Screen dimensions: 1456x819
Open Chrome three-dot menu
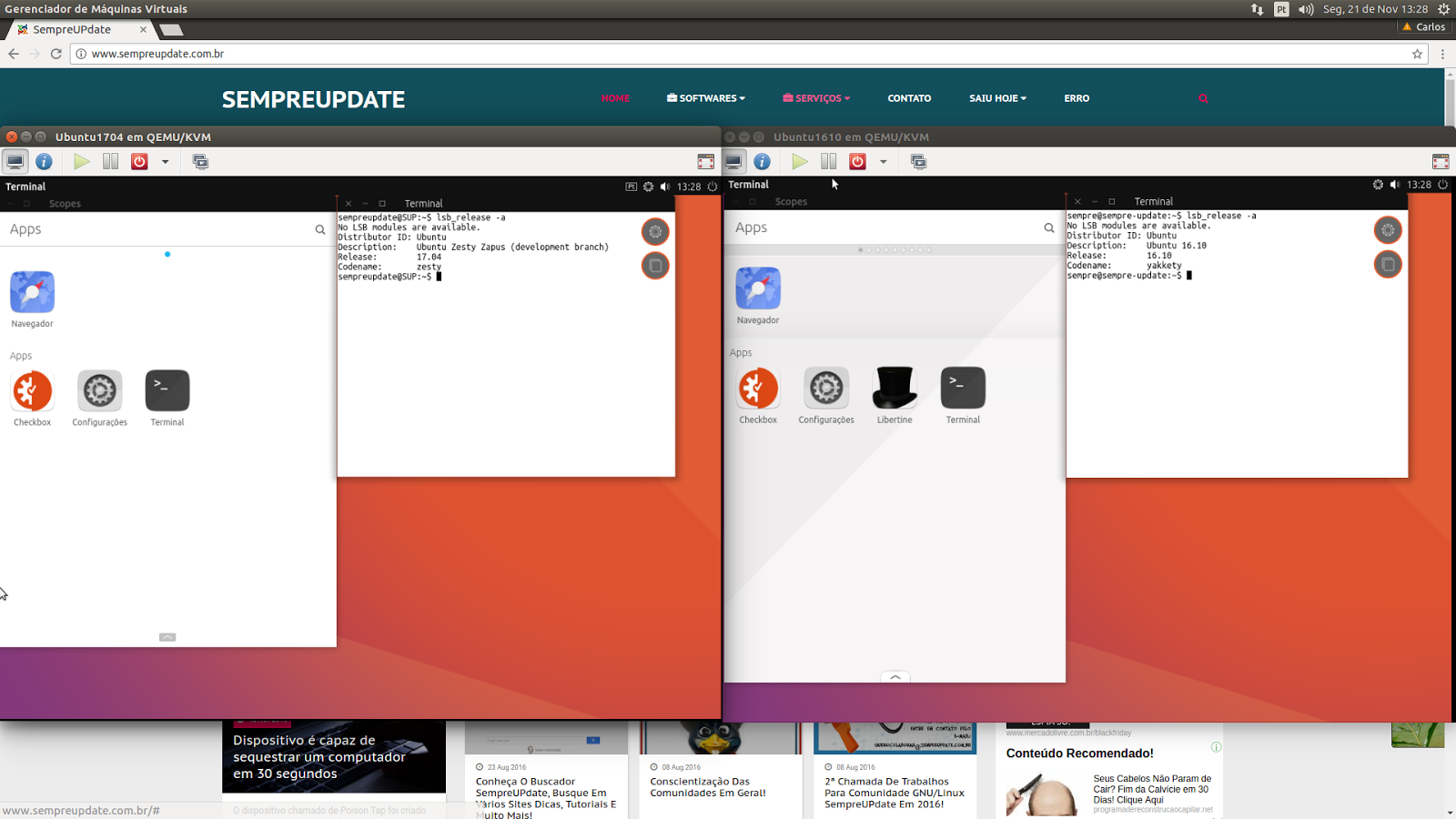(1442, 54)
